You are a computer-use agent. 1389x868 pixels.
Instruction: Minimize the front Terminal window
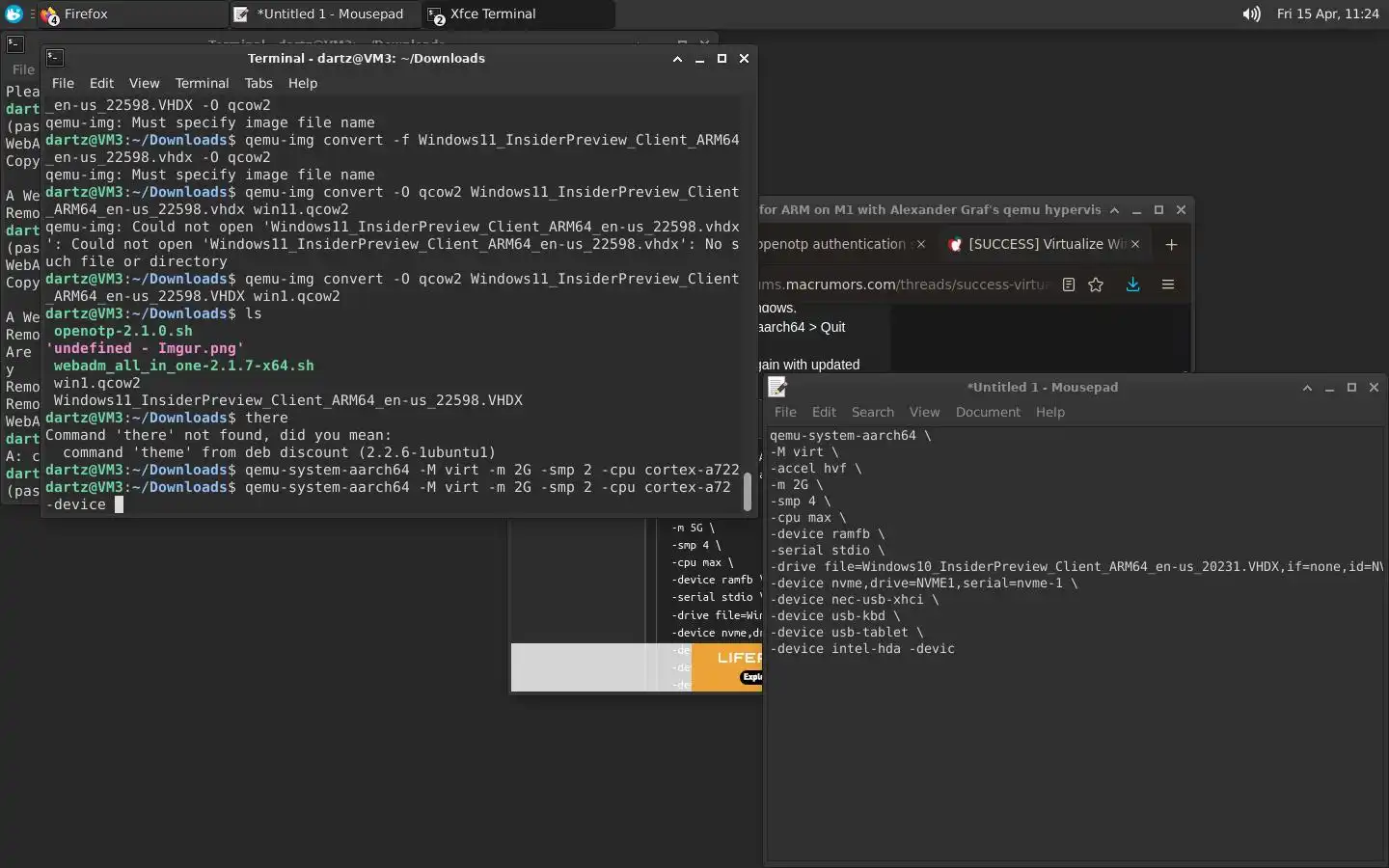(x=699, y=59)
